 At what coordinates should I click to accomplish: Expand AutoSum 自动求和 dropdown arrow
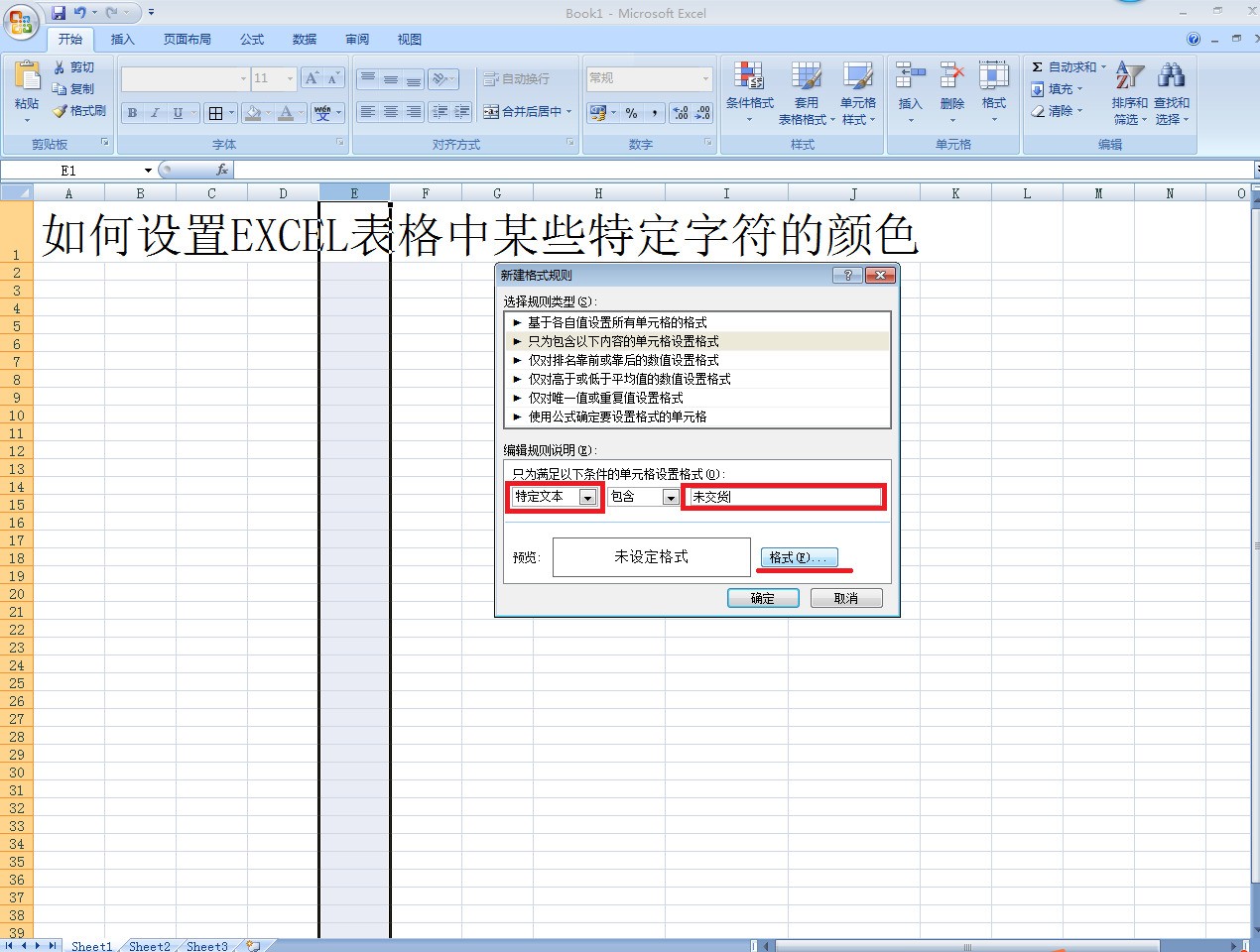tap(1103, 67)
